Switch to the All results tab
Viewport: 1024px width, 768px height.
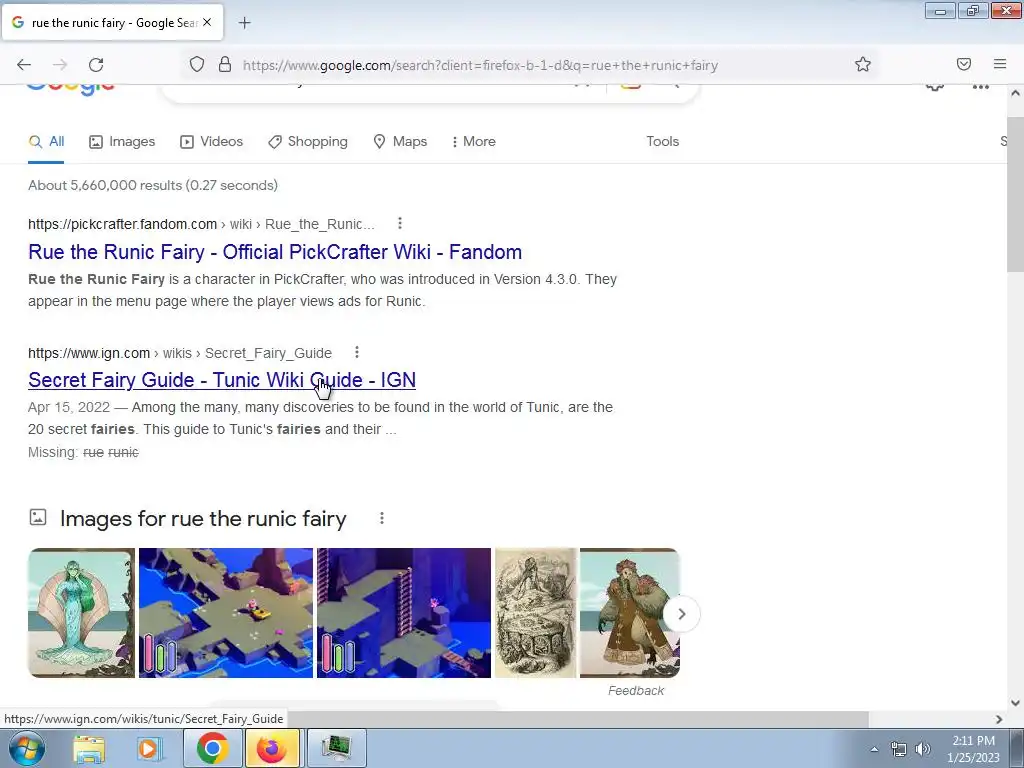point(46,142)
